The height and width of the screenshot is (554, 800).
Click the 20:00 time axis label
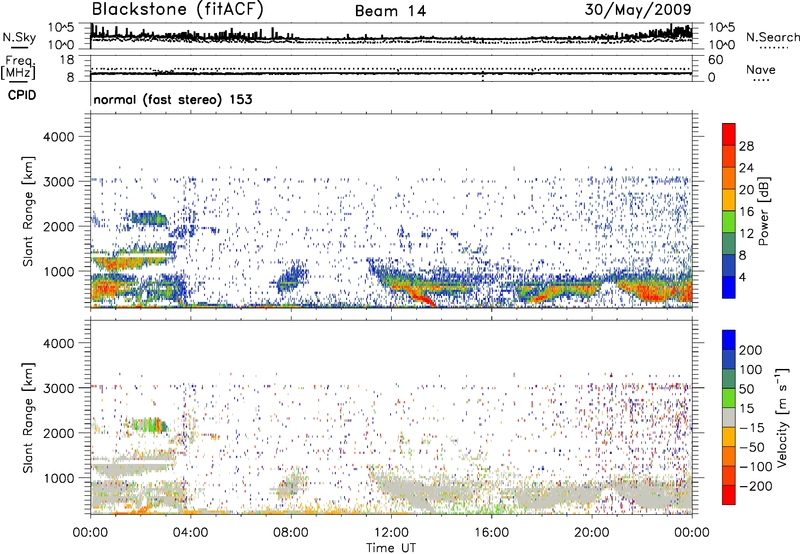pyautogui.click(x=591, y=533)
